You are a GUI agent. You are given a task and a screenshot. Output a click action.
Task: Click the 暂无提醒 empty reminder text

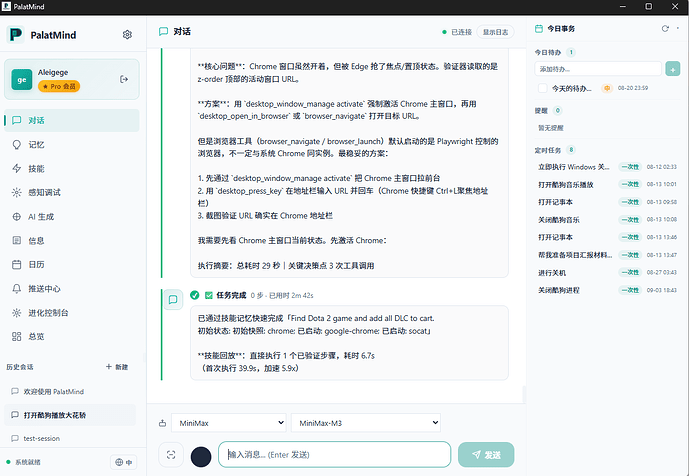551,128
